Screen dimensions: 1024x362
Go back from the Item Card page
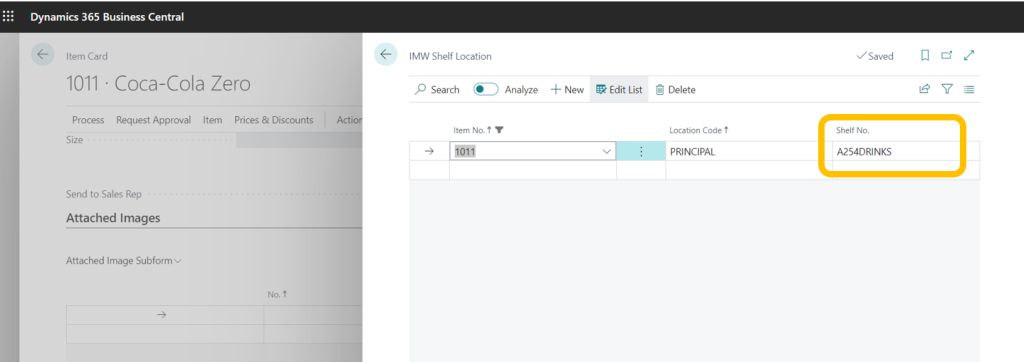tap(42, 55)
